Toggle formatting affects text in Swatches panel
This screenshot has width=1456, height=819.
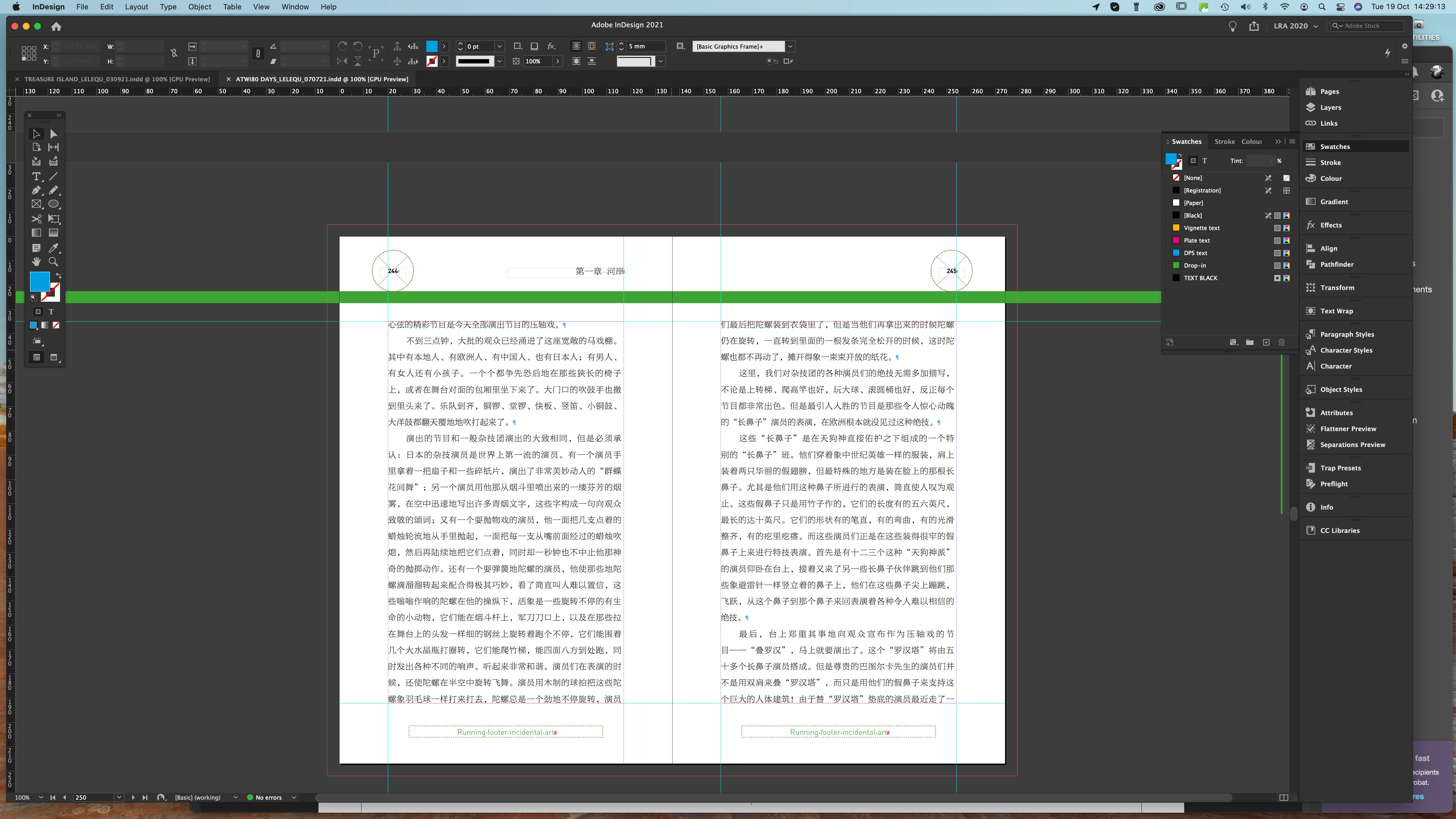(1205, 161)
